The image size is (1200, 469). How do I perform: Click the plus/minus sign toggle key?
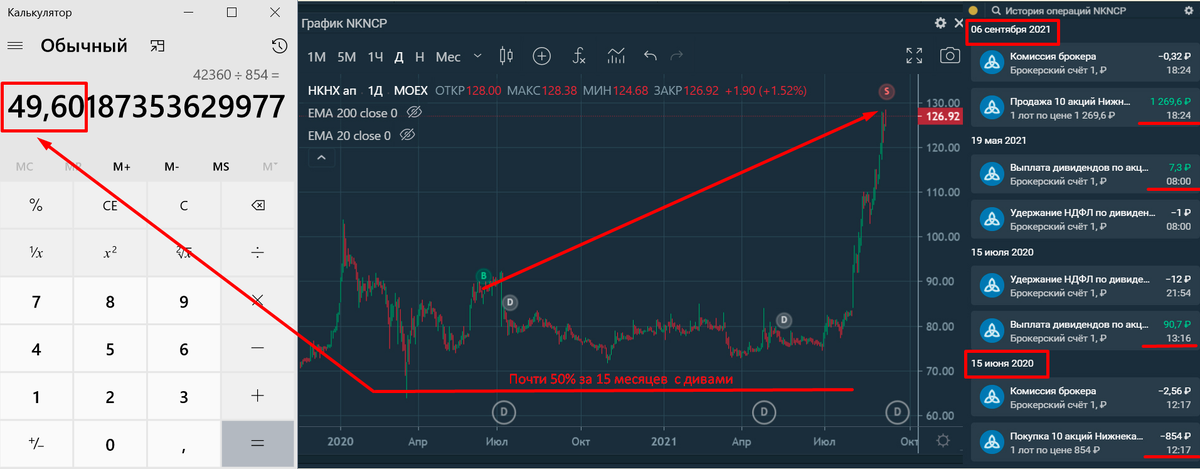[36, 444]
